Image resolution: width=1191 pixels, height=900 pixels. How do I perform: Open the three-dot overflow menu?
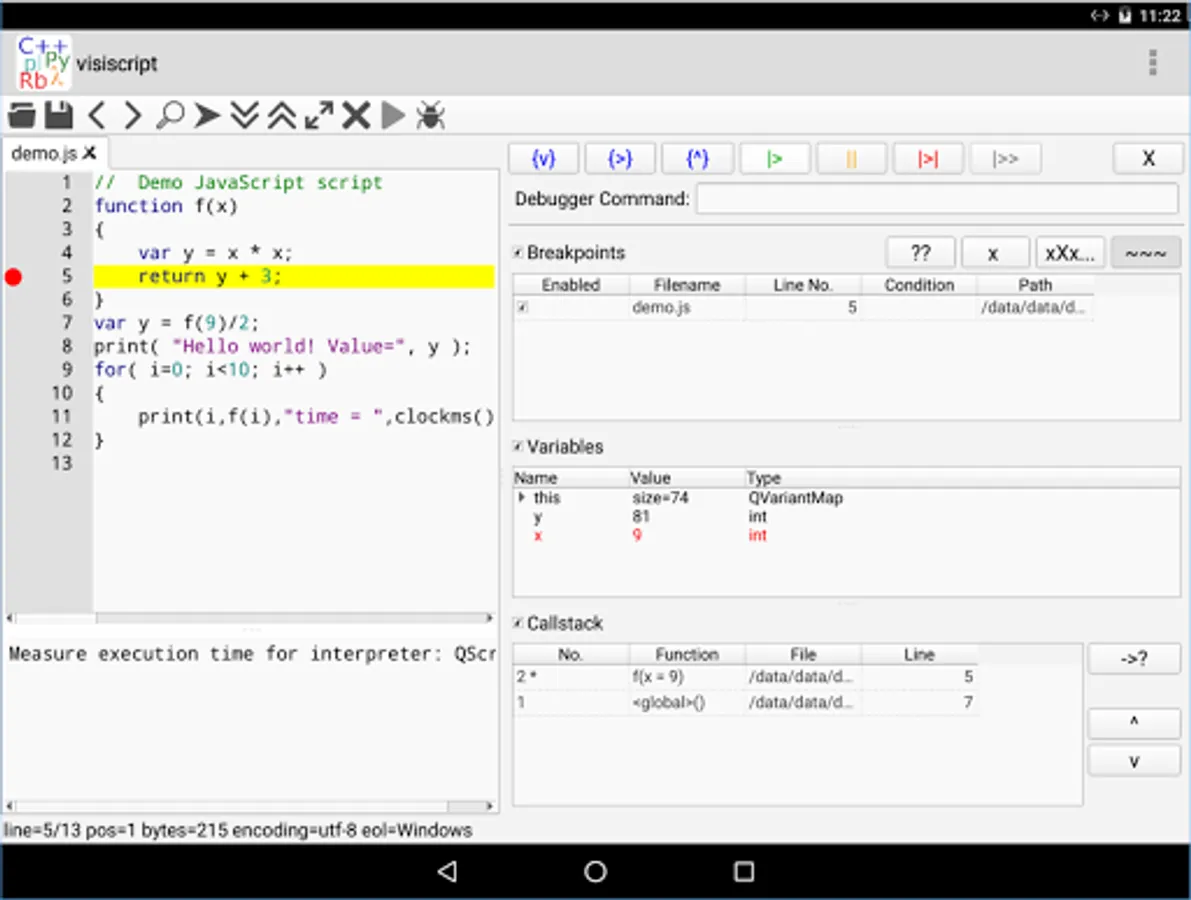coord(1153,63)
